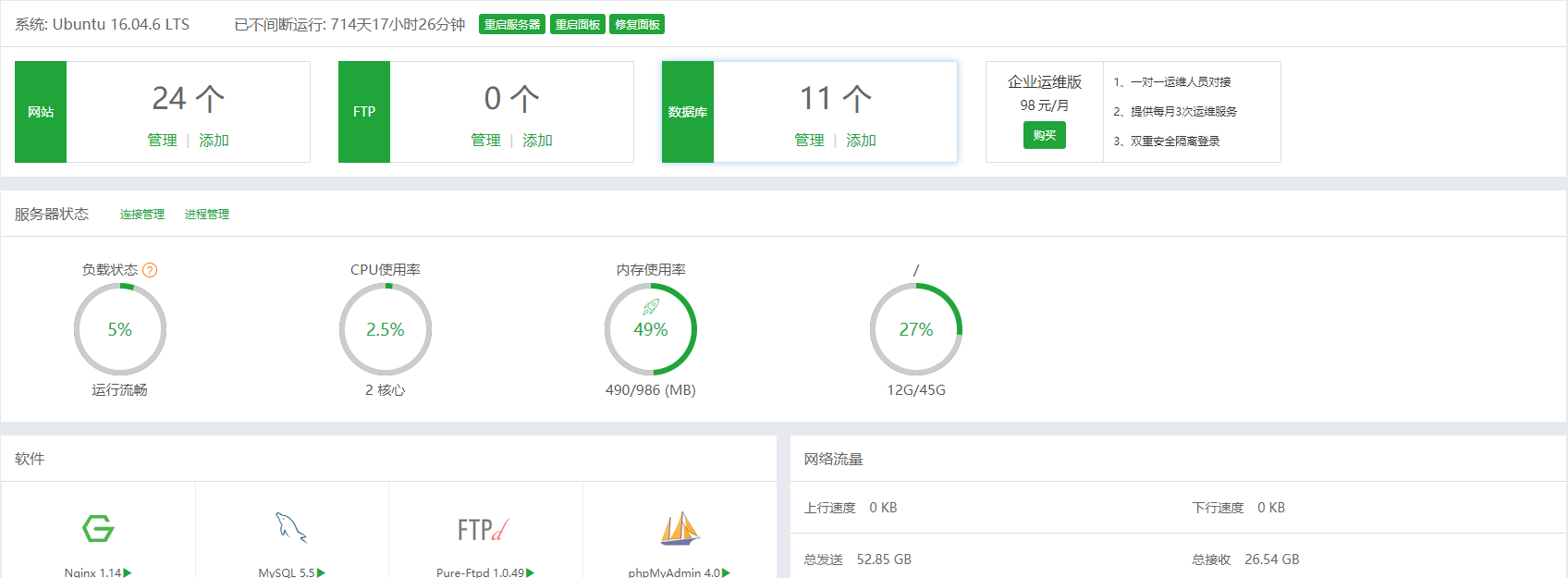1568x578 pixels.
Task: Click the 运行流畅 status text
Action: pyautogui.click(x=120, y=390)
